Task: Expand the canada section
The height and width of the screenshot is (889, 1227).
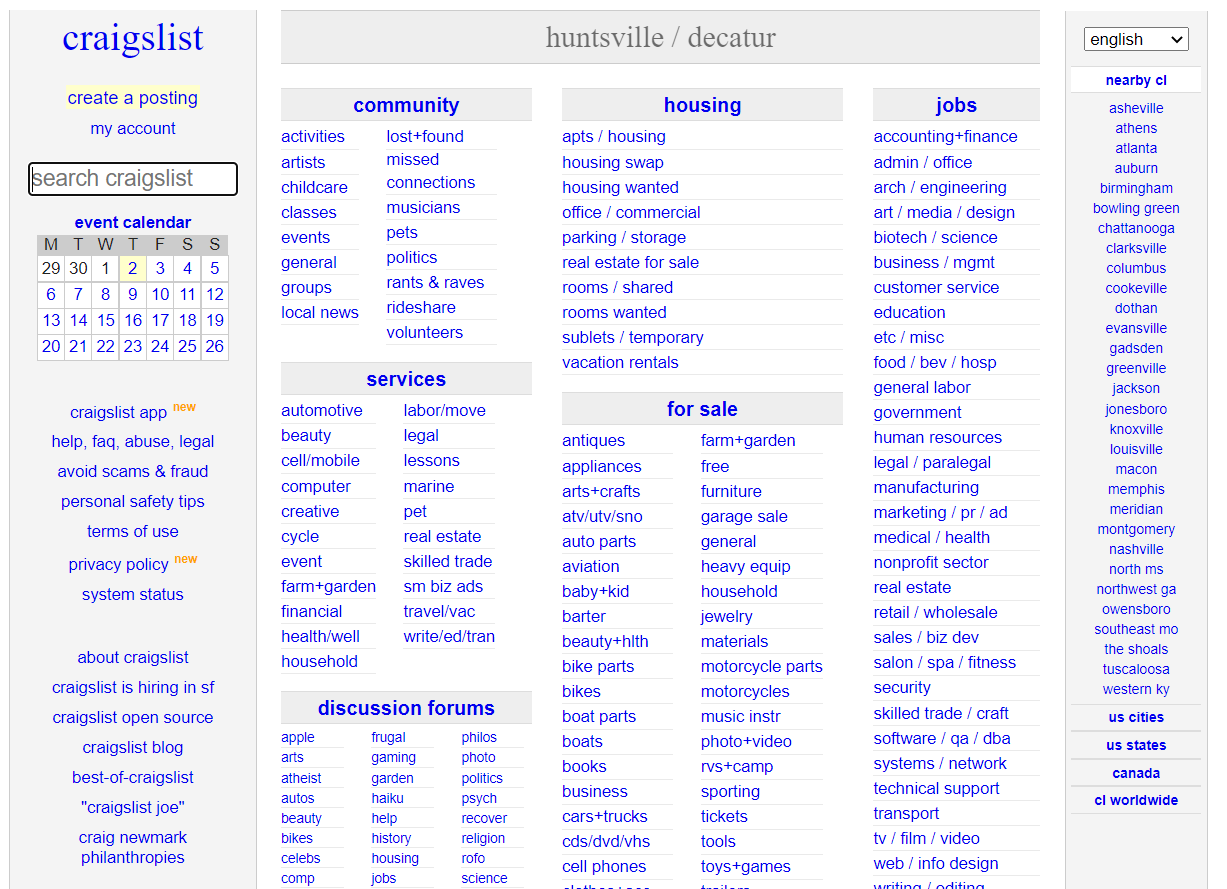Action: pyautogui.click(x=1135, y=773)
